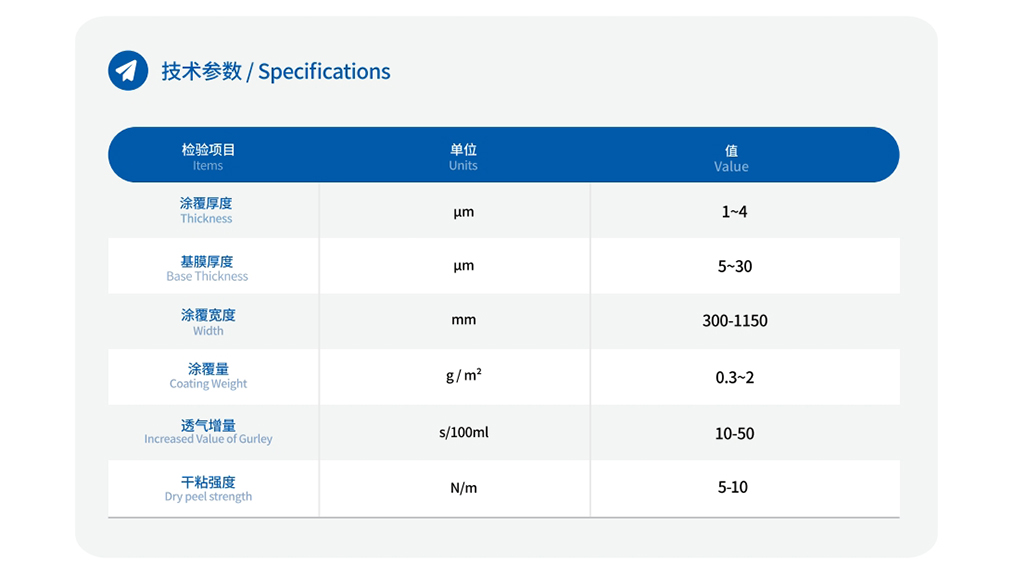Click the paper plane icon
1013x576 pixels.
pos(127,71)
